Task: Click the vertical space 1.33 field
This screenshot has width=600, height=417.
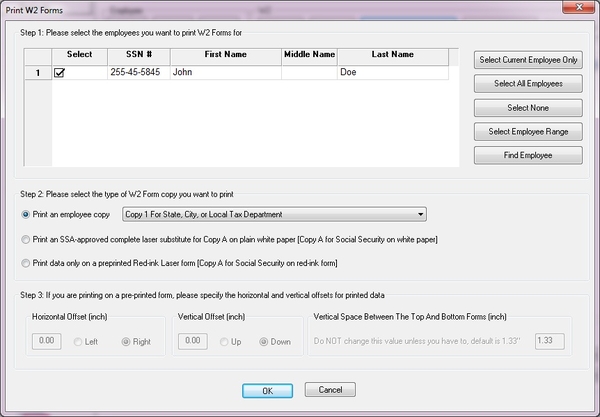Action: (x=549, y=341)
